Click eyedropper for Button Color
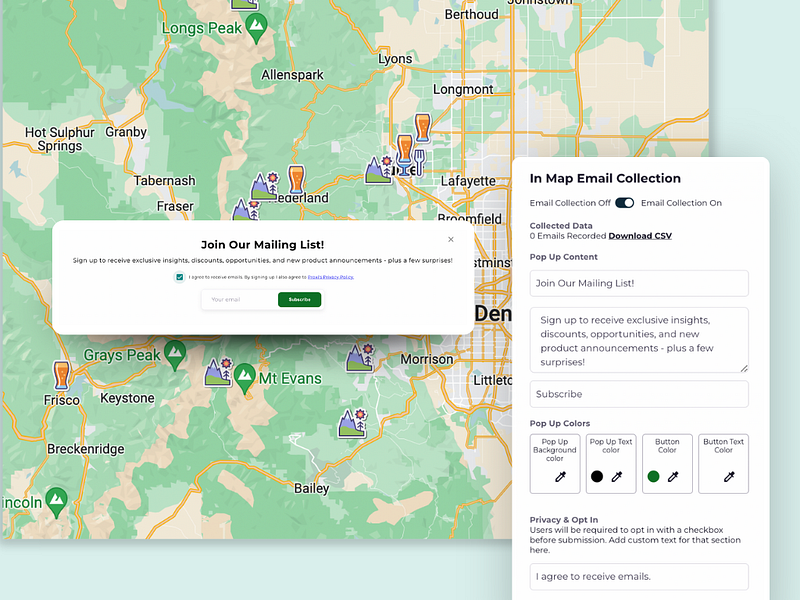The height and width of the screenshot is (600, 800). [673, 477]
